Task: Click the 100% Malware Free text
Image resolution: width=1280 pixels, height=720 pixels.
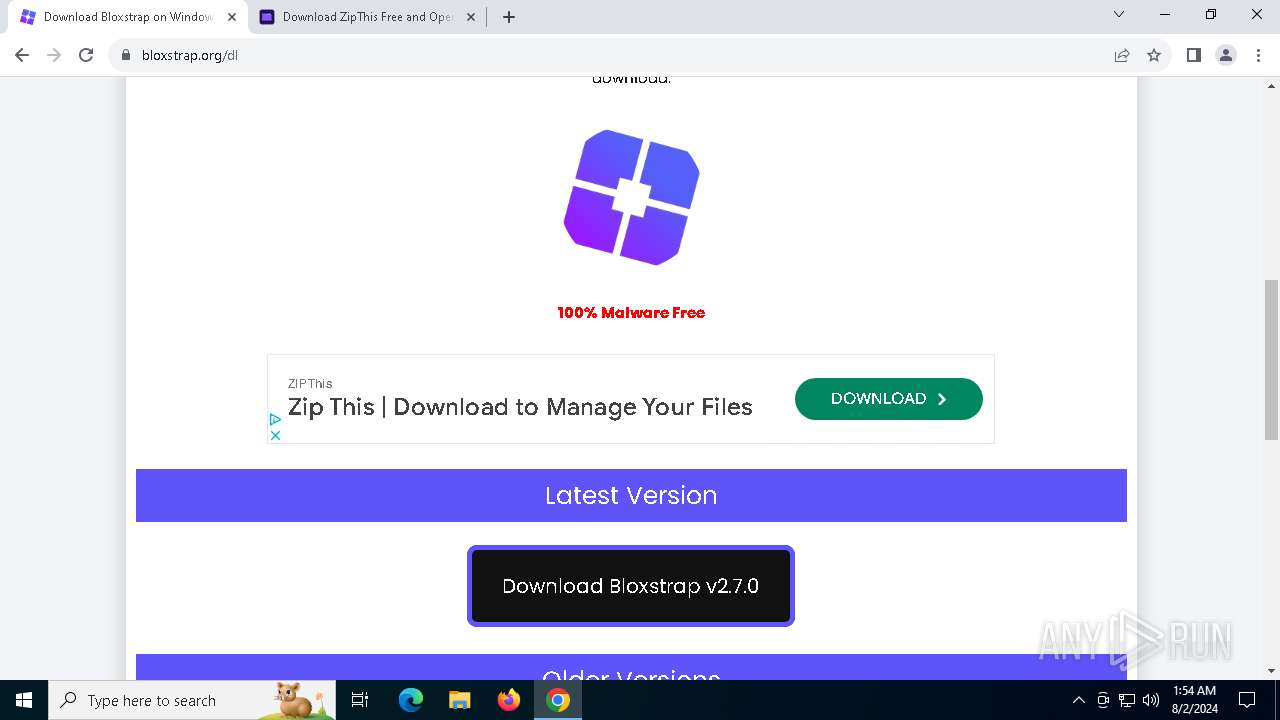Action: pos(631,313)
